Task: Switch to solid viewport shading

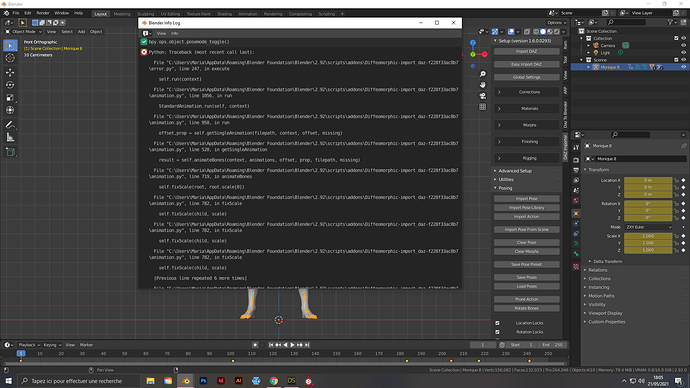Action: coord(543,32)
